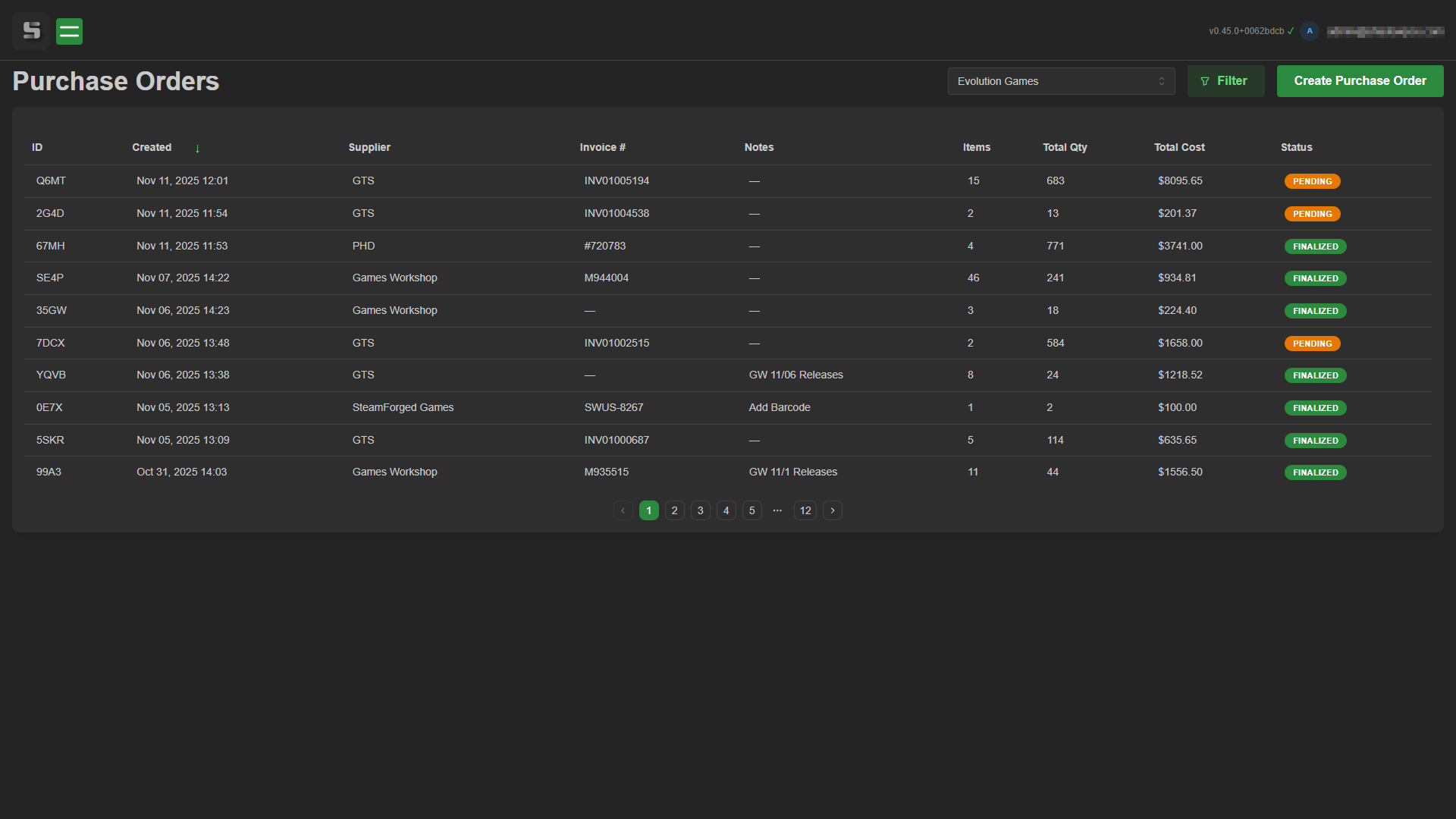Viewport: 1456px width, 819px height.
Task: Click the user avatar icon
Action: point(1310,31)
